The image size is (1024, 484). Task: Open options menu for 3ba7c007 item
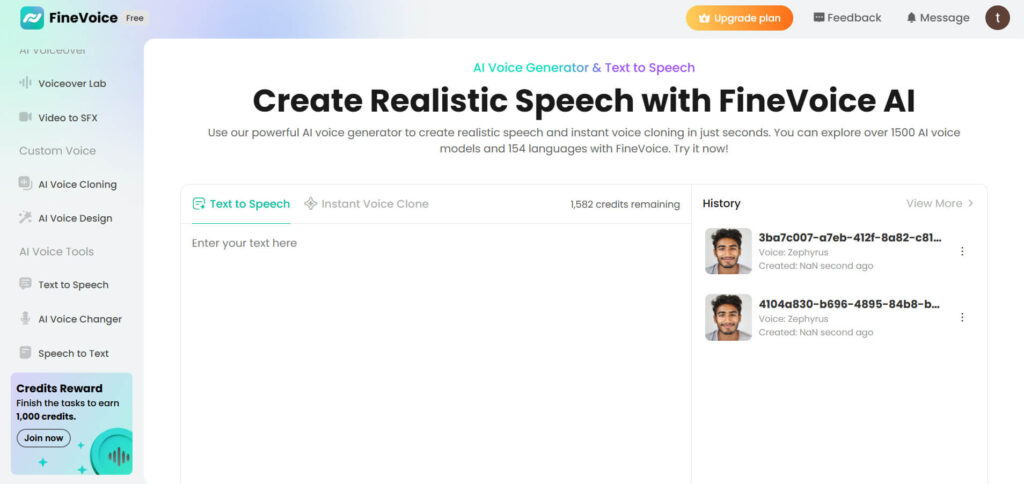[962, 251]
